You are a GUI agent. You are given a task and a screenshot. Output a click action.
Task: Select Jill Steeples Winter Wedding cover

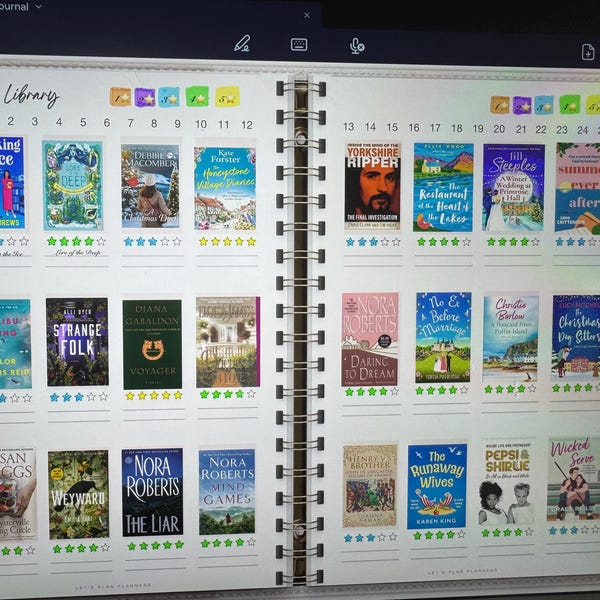[x=513, y=188]
